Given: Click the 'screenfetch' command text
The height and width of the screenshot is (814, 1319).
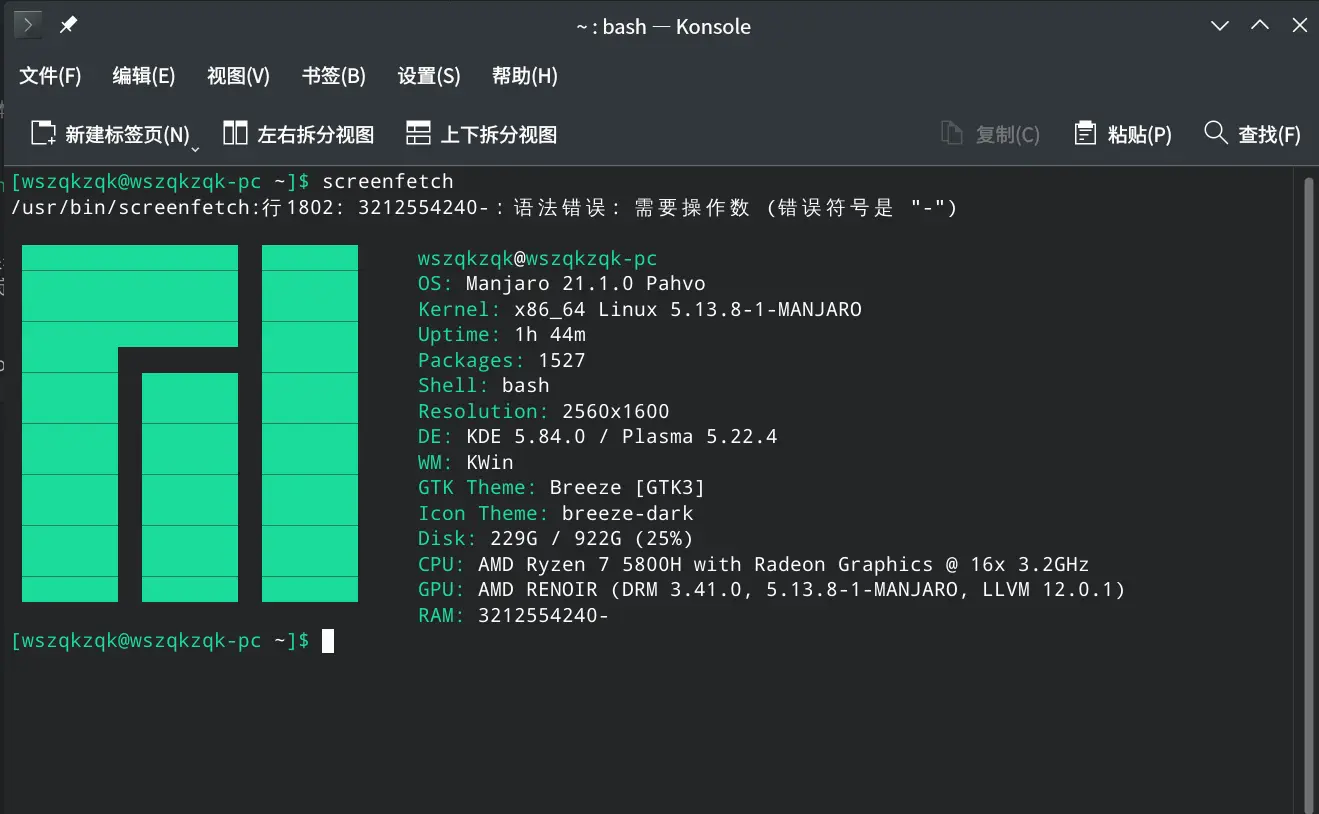Looking at the screenshot, I should (388, 182).
